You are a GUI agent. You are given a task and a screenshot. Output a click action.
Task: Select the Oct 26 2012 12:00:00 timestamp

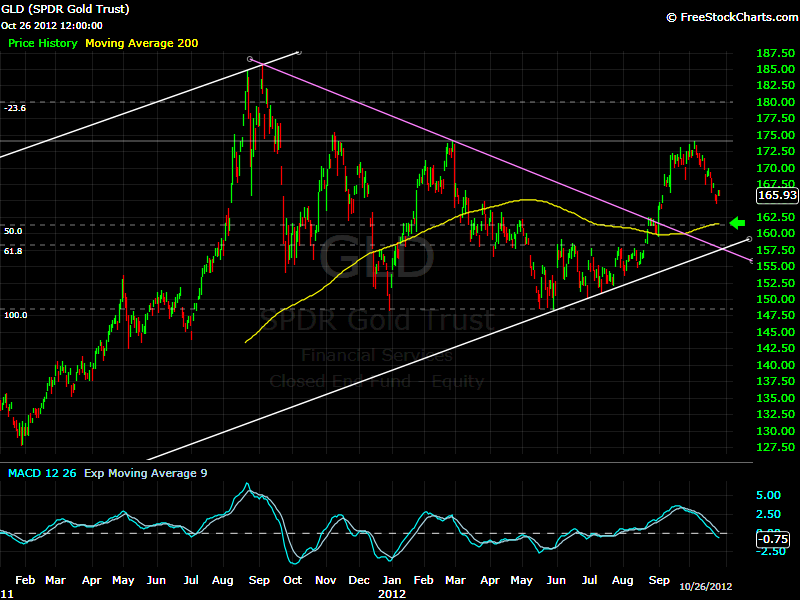click(52, 26)
